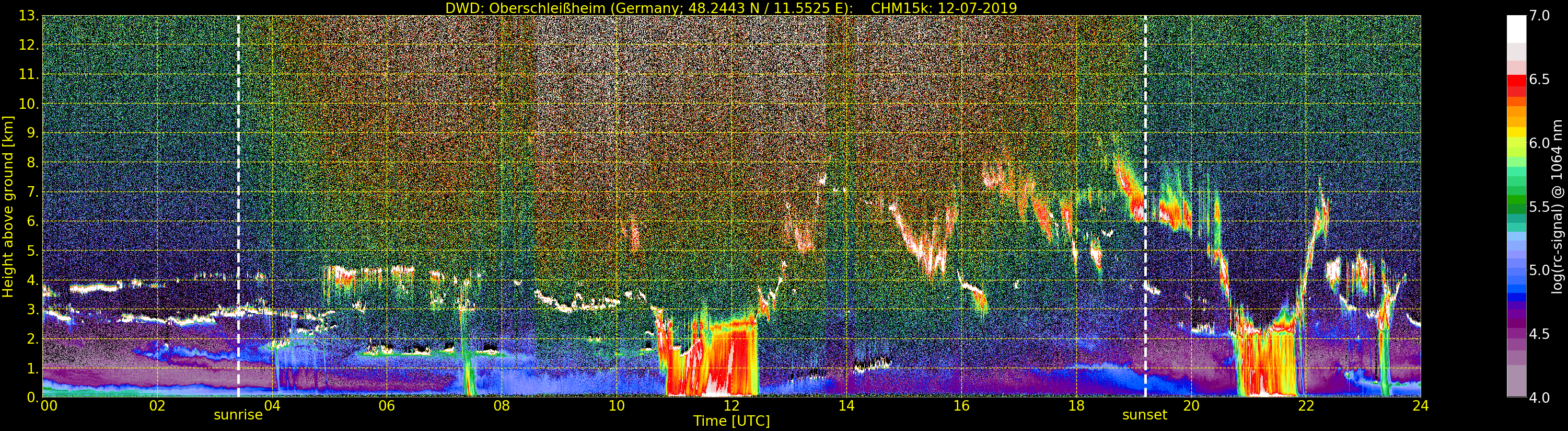The width and height of the screenshot is (1568, 431).
Task: Click the time axis tick label 22
Action: 1306,406
